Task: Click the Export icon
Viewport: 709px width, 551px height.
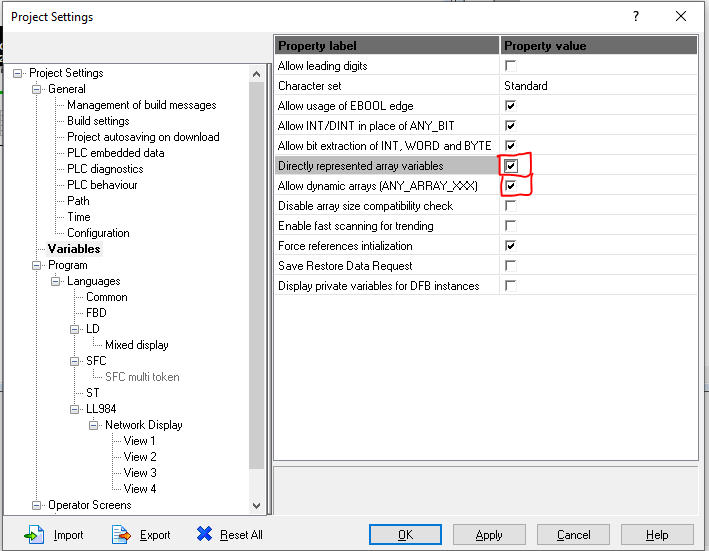Action: pyautogui.click(x=121, y=535)
